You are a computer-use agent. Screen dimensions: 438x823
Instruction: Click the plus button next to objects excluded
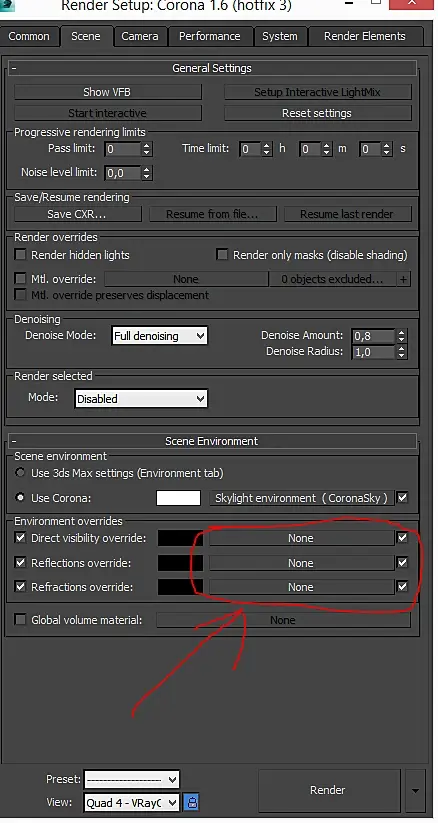coord(403,279)
